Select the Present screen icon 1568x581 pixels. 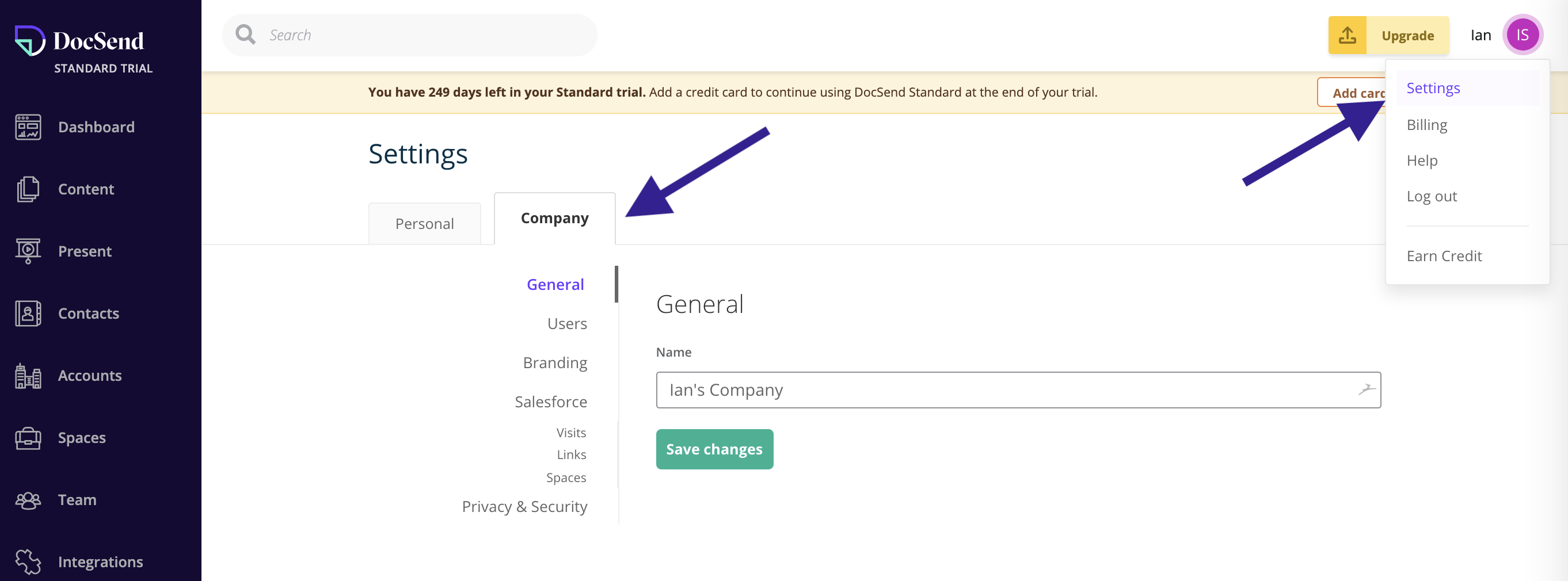click(x=28, y=251)
